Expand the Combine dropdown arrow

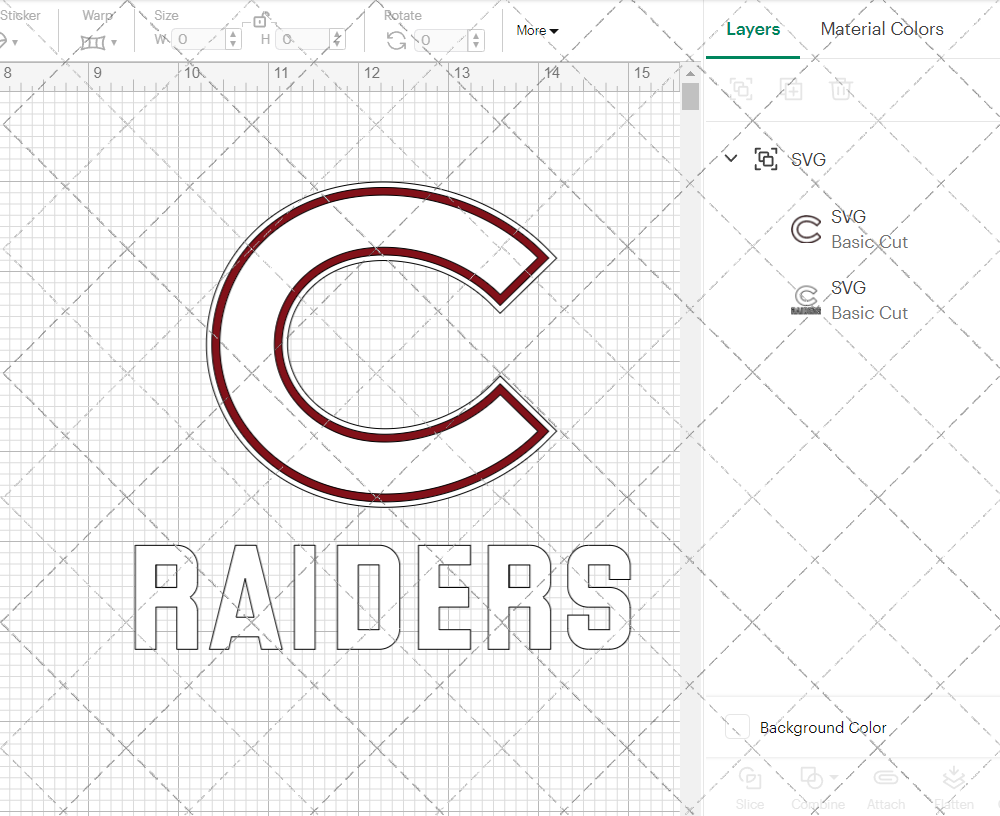click(834, 777)
